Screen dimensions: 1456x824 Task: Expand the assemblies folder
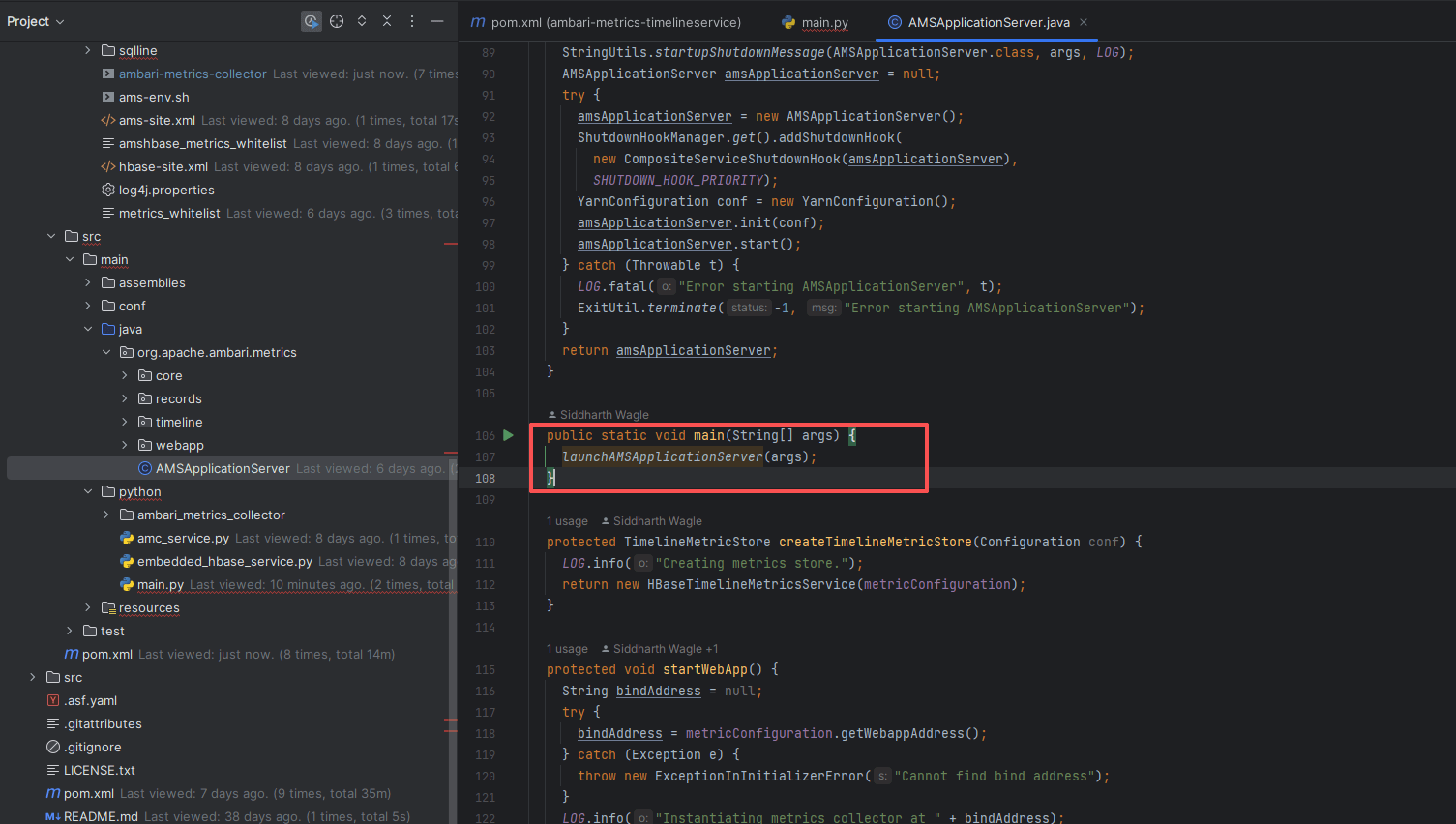pyautogui.click(x=88, y=282)
